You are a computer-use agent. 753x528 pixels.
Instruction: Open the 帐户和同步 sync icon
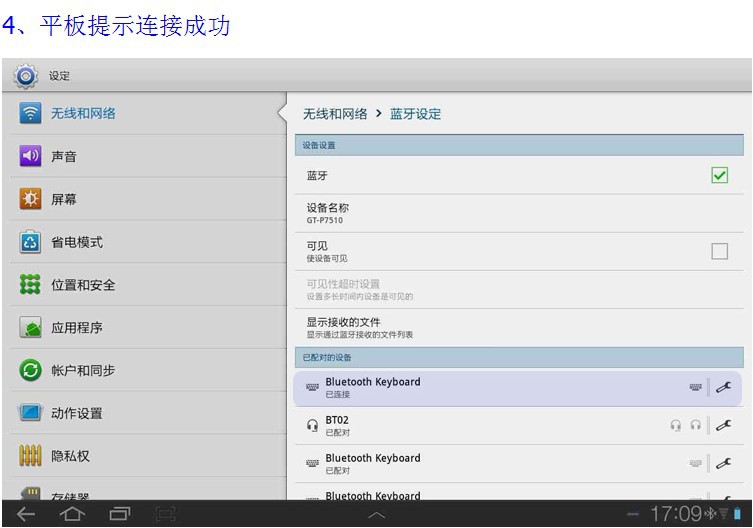click(x=30, y=370)
